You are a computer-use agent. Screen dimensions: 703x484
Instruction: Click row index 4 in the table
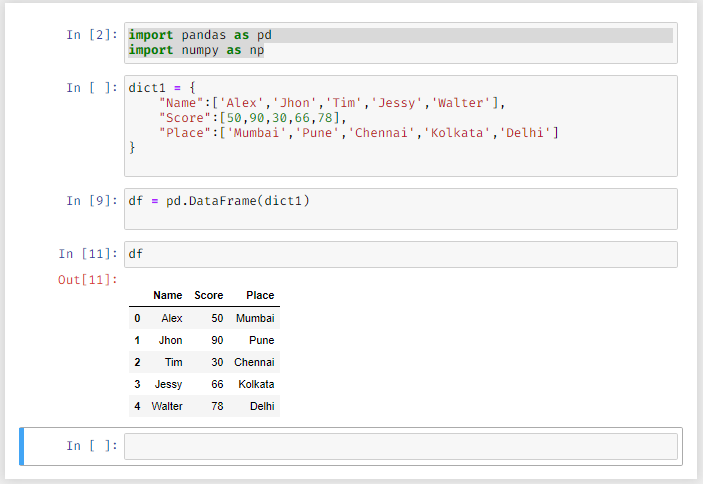coord(137,406)
